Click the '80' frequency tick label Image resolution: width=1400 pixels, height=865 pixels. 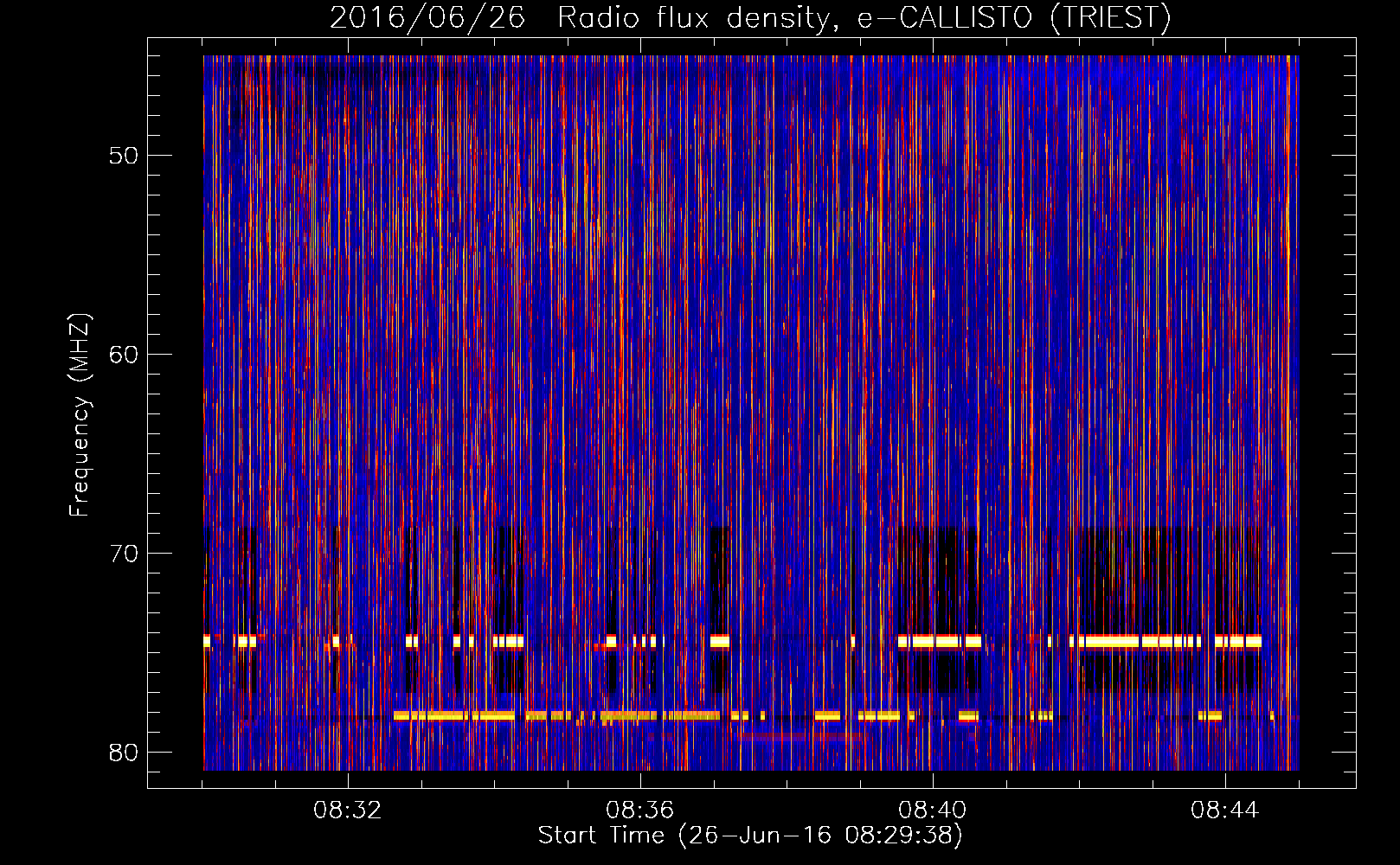[x=124, y=753]
